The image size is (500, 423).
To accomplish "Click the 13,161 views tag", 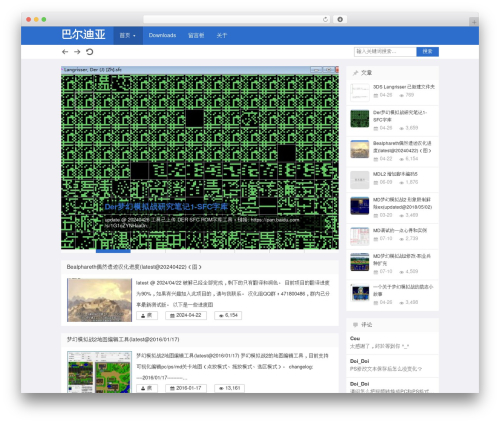I will point(229,388).
